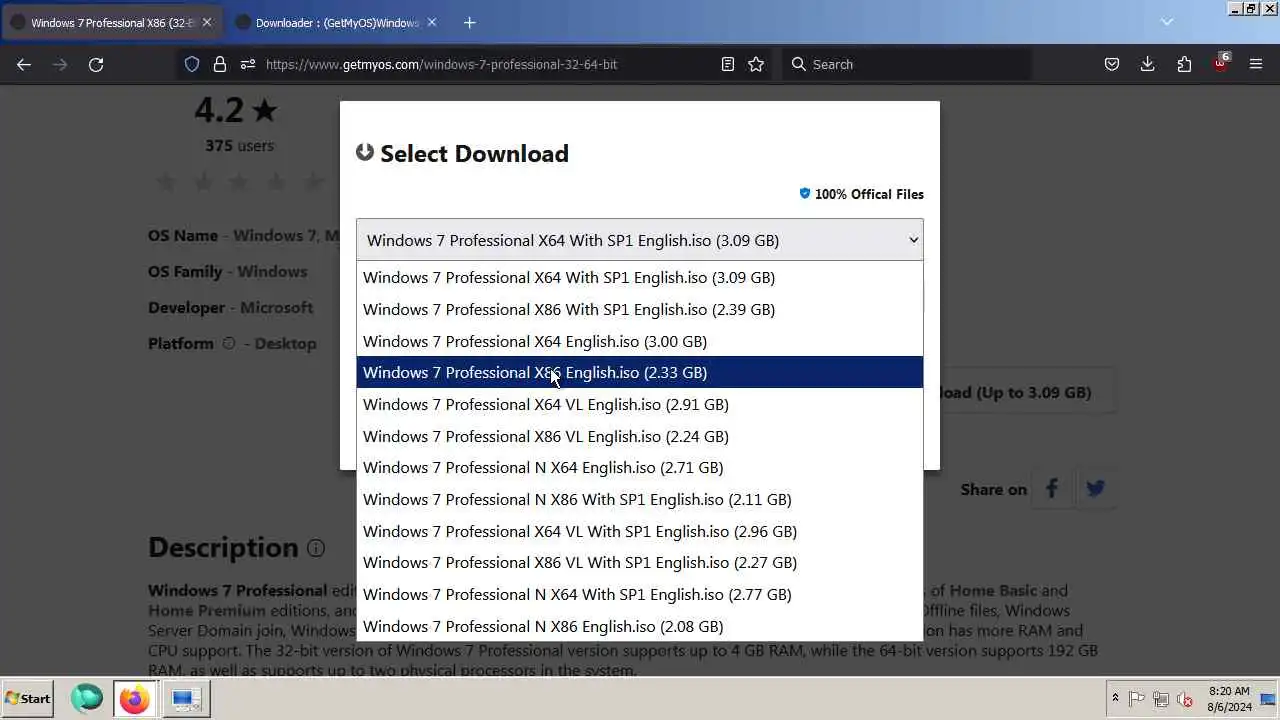Close the Downloader GetMyOS tab

pyautogui.click(x=432, y=22)
